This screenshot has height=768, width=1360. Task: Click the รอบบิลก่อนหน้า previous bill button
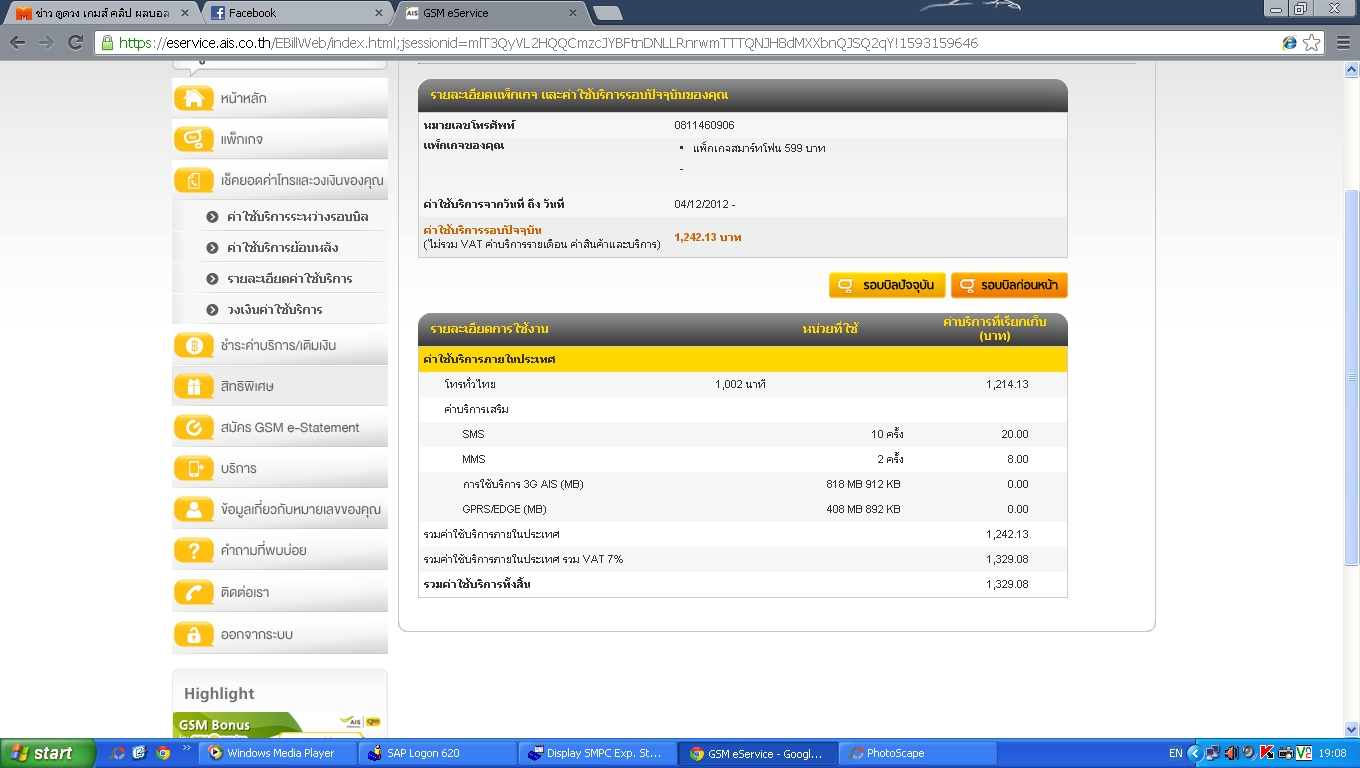(x=1009, y=285)
